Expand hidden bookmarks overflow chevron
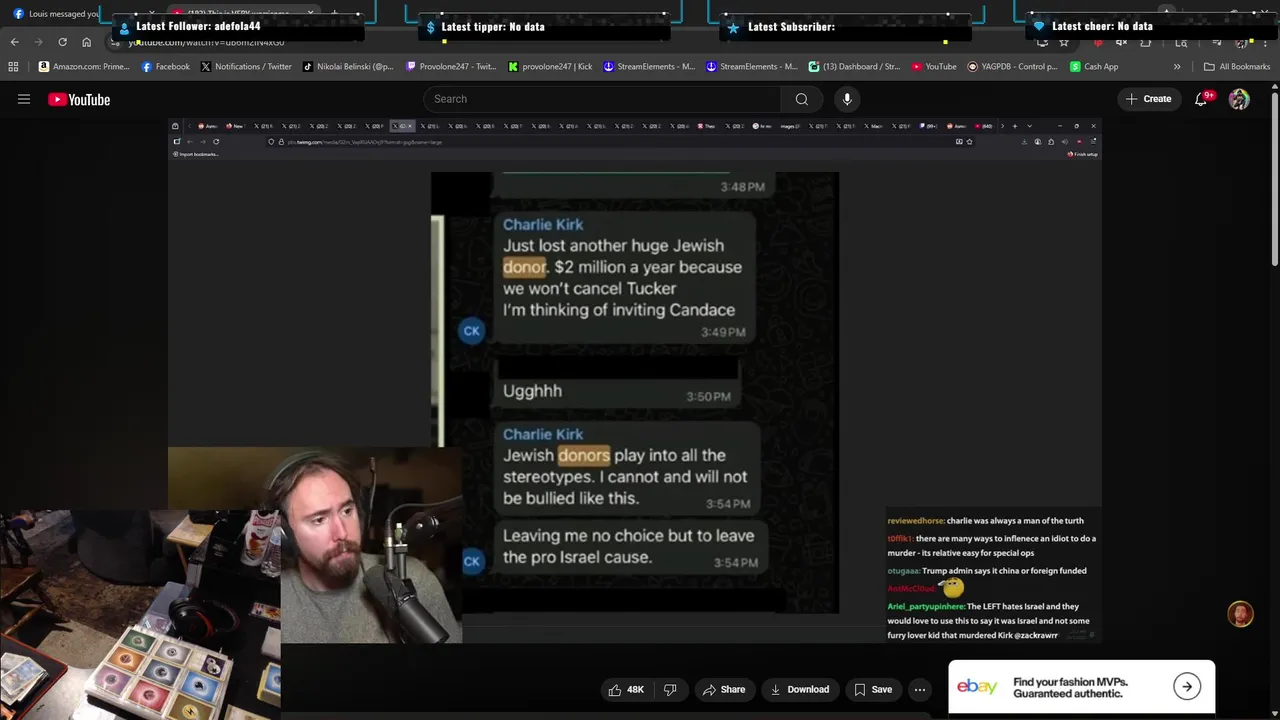 [1177, 67]
